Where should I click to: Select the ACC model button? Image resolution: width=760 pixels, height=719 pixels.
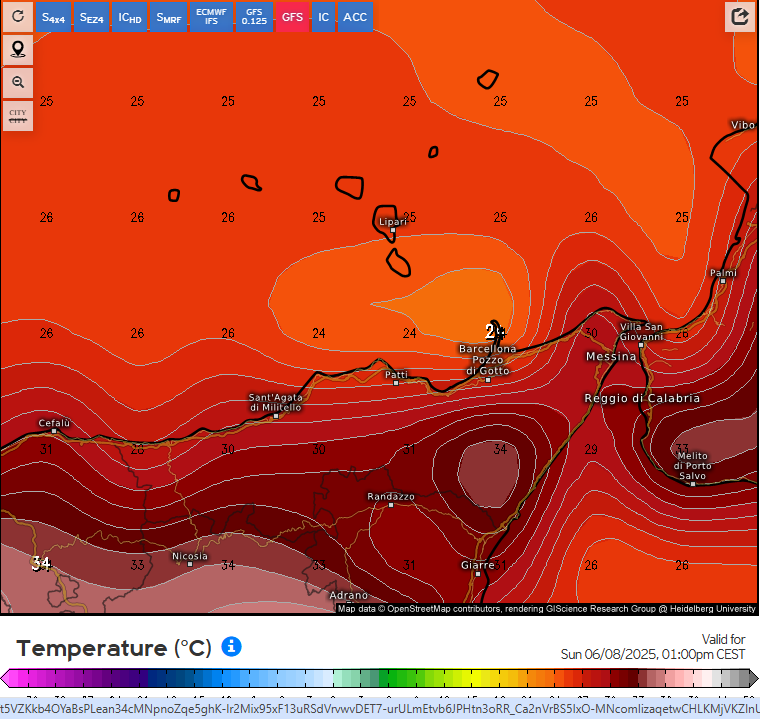click(355, 17)
